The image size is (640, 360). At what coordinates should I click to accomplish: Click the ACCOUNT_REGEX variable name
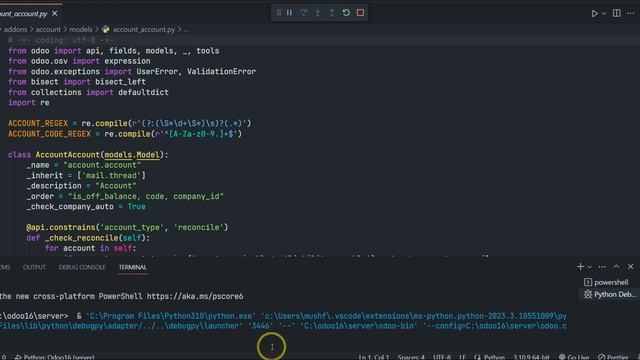[x=38, y=123]
